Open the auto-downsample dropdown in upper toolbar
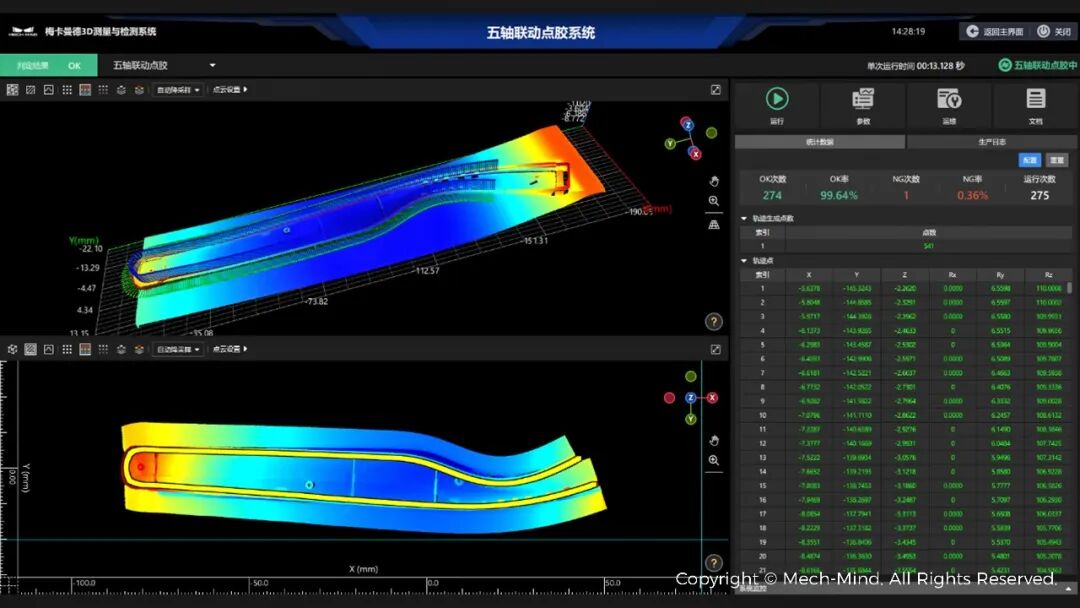1080x608 pixels. [178, 90]
